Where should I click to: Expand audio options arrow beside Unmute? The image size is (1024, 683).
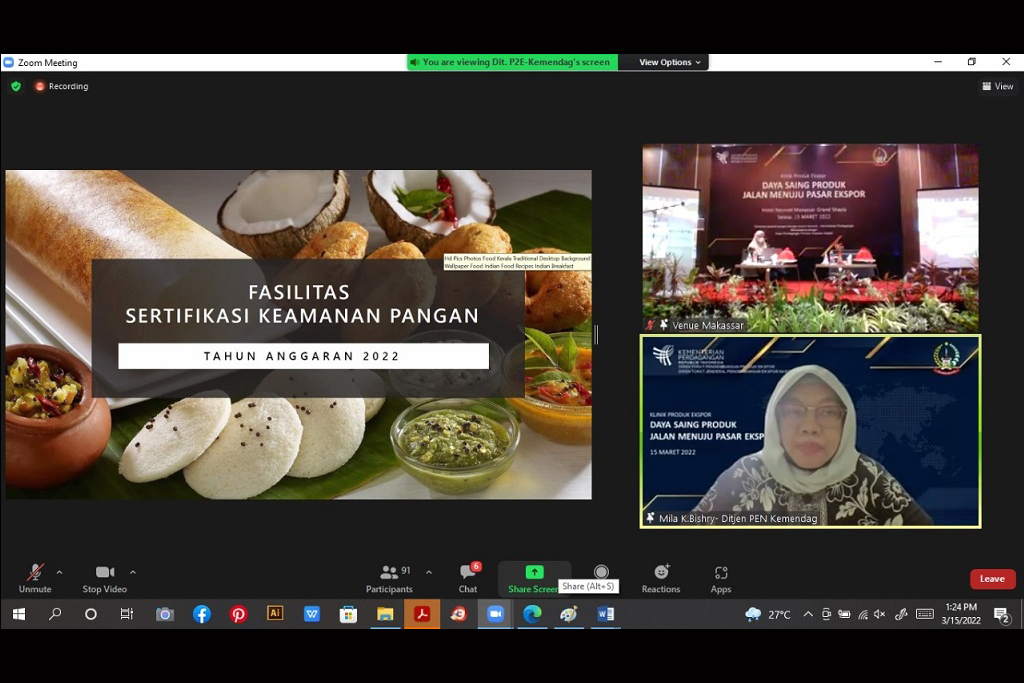point(59,573)
